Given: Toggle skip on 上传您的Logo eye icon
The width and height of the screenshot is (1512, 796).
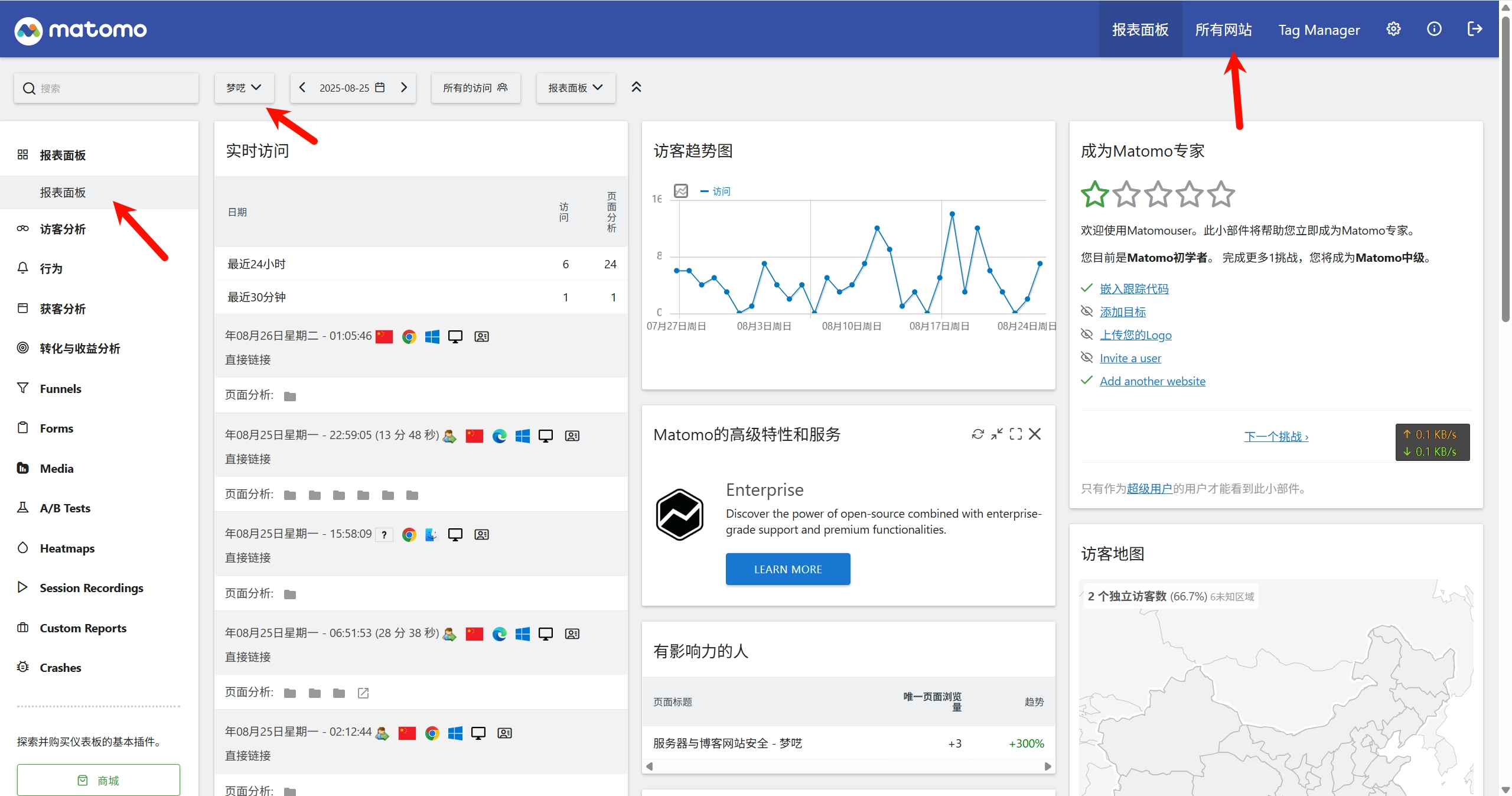Looking at the screenshot, I should pyautogui.click(x=1087, y=334).
